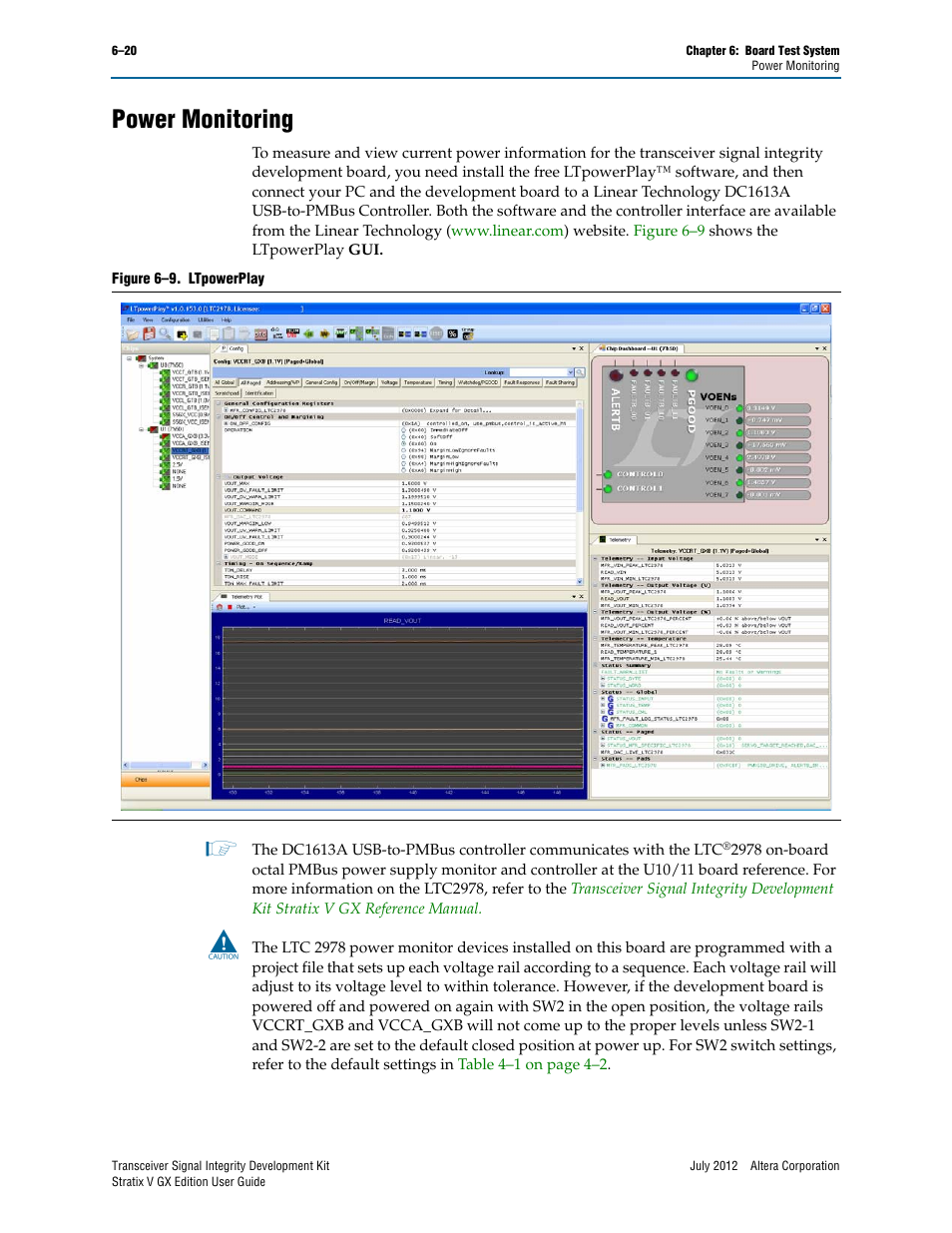Follow the Table 4–1 on page 4–2 link

pyautogui.click(x=532, y=1064)
